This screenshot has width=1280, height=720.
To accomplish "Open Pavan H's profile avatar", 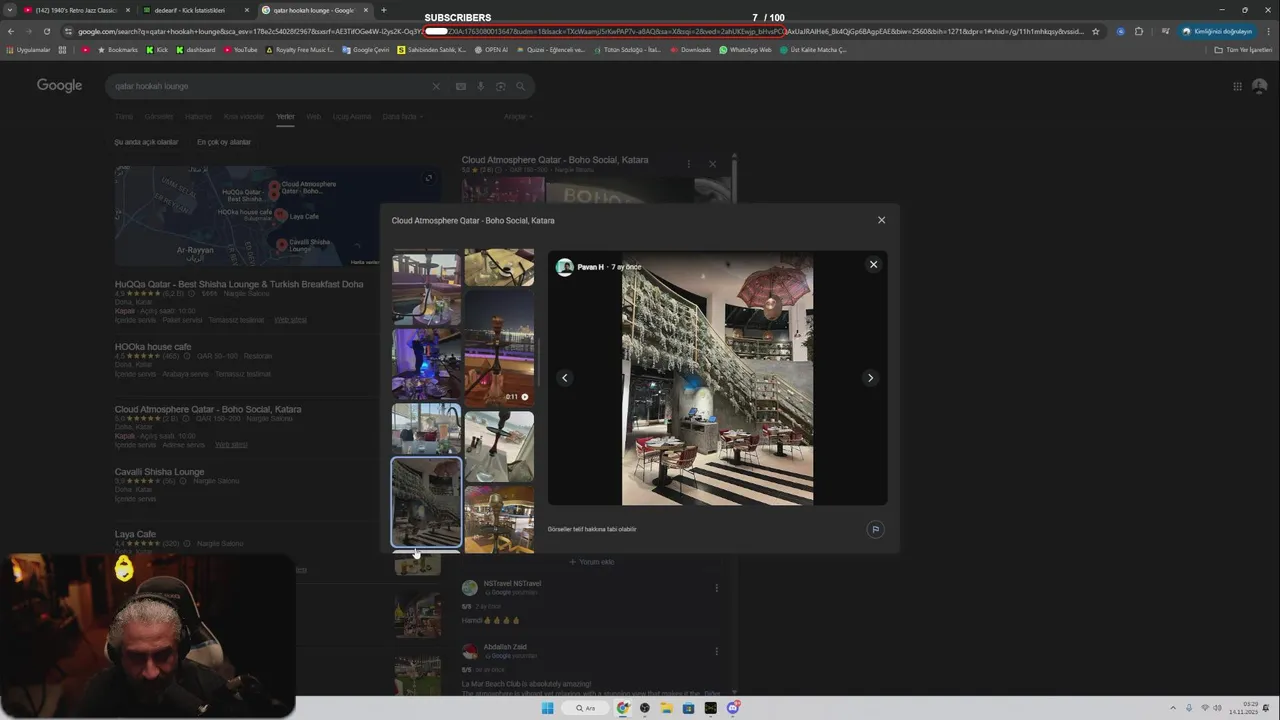I will [x=565, y=267].
